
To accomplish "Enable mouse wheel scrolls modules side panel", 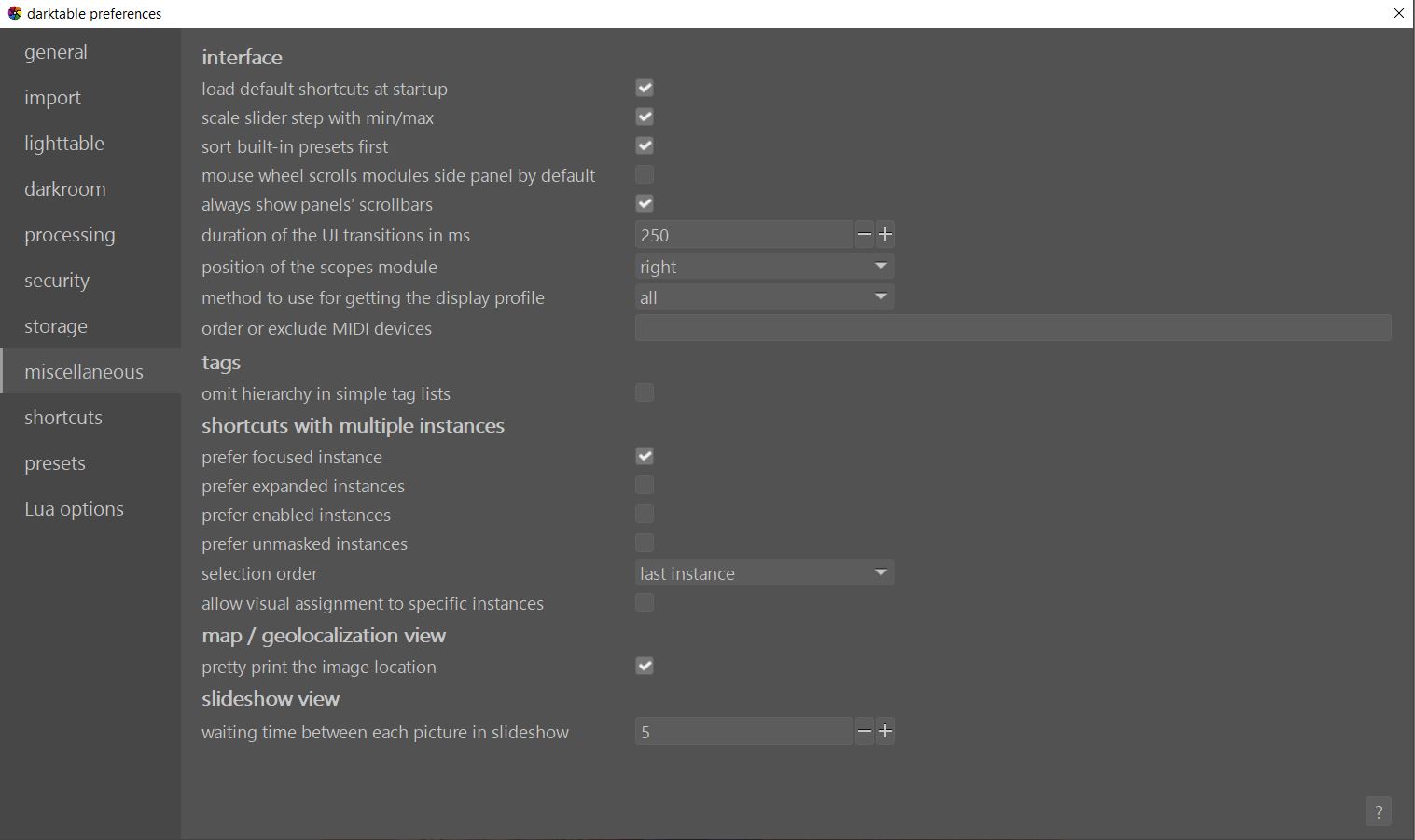I will click(x=645, y=174).
